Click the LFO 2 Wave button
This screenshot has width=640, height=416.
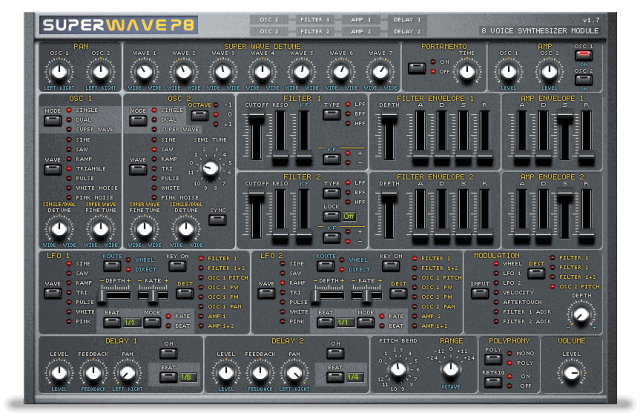point(266,293)
